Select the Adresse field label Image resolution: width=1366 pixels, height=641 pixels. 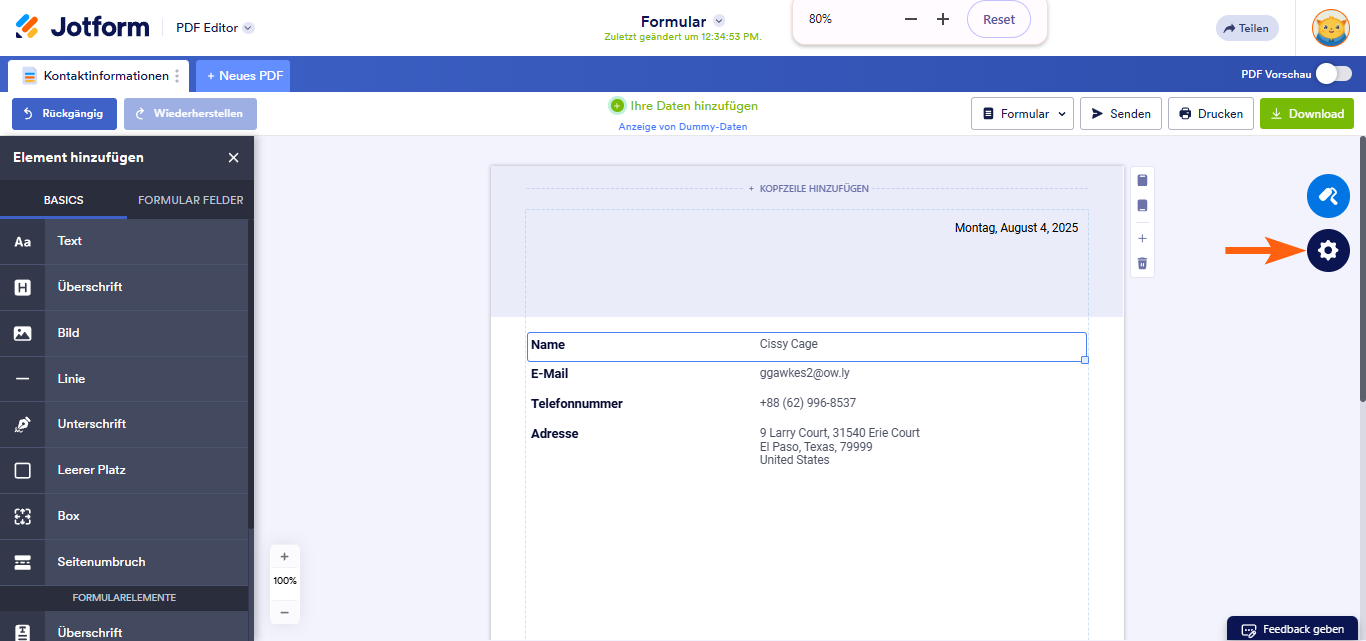[554, 434]
